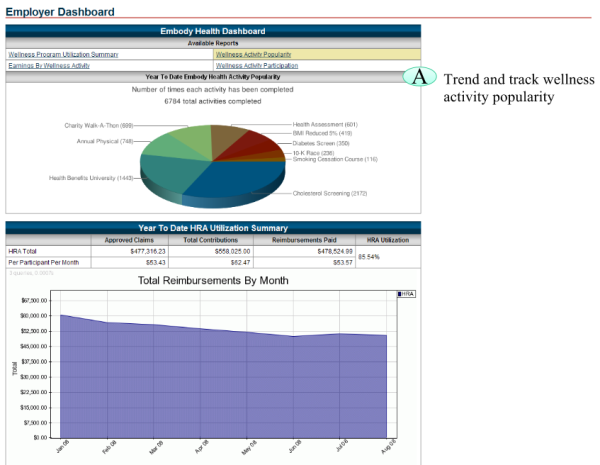This screenshot has height=465, width=600.
Task: Click the Approved Claims column header
Action: (129, 240)
